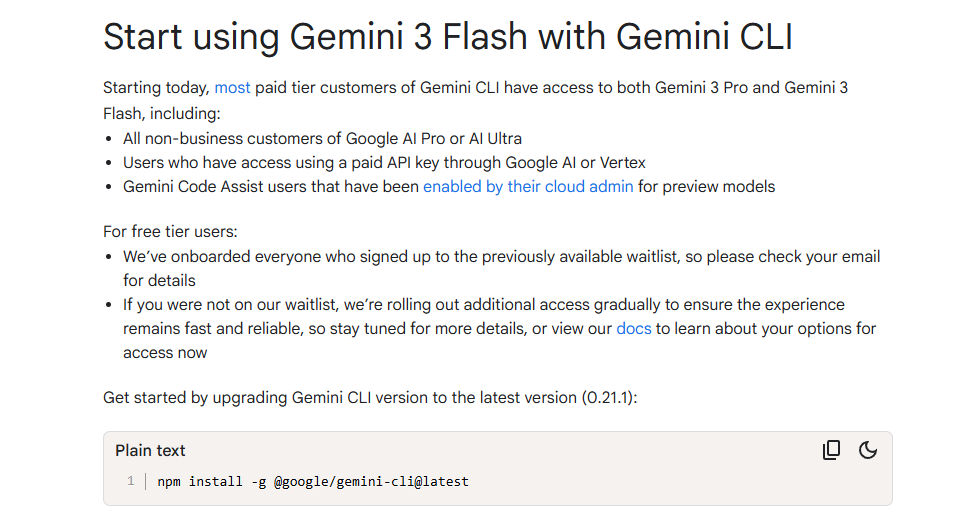
Task: Click the "npm" word in the code
Action: pyautogui.click(x=169, y=482)
